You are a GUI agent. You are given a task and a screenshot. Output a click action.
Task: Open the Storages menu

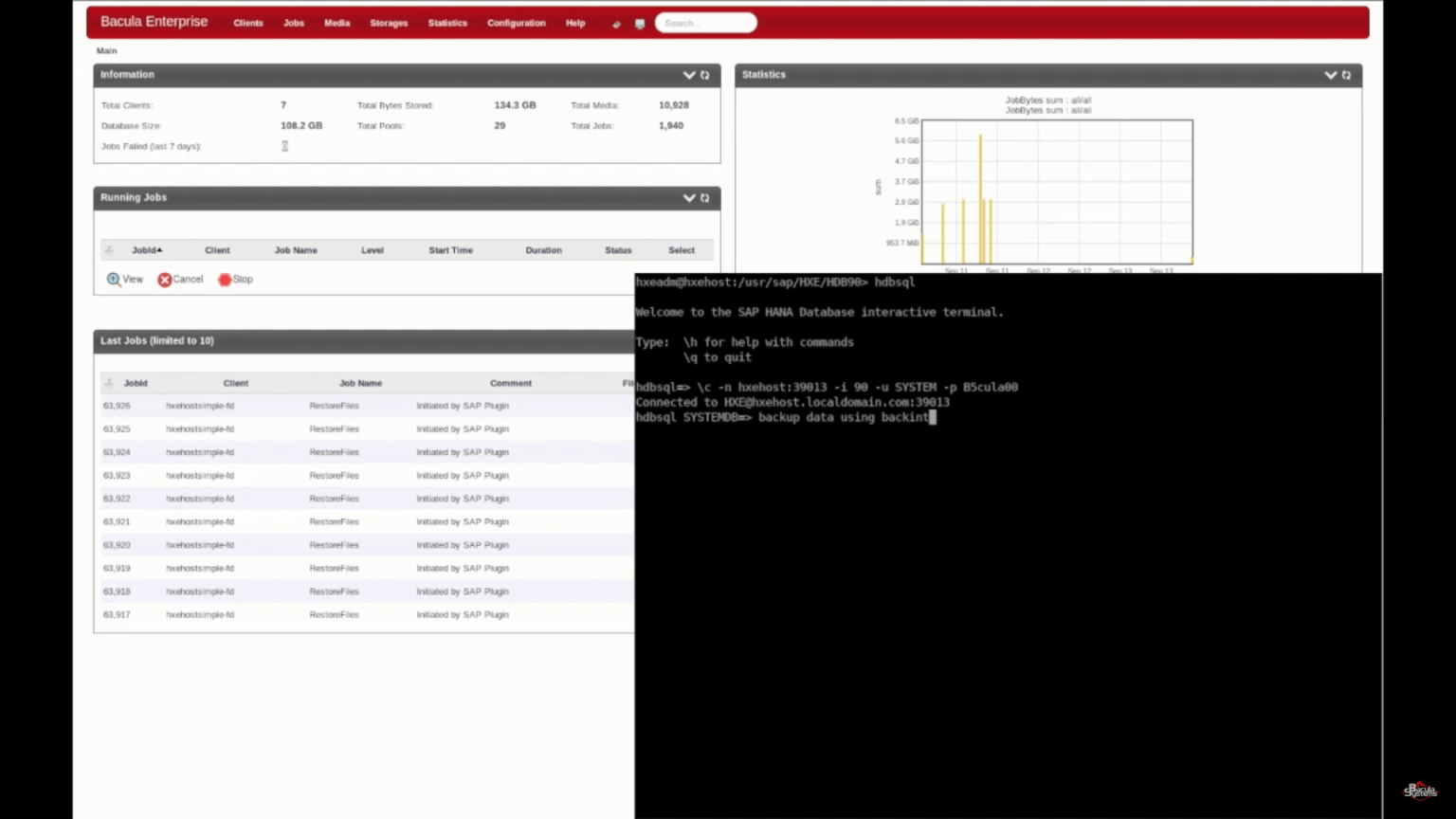389,23
